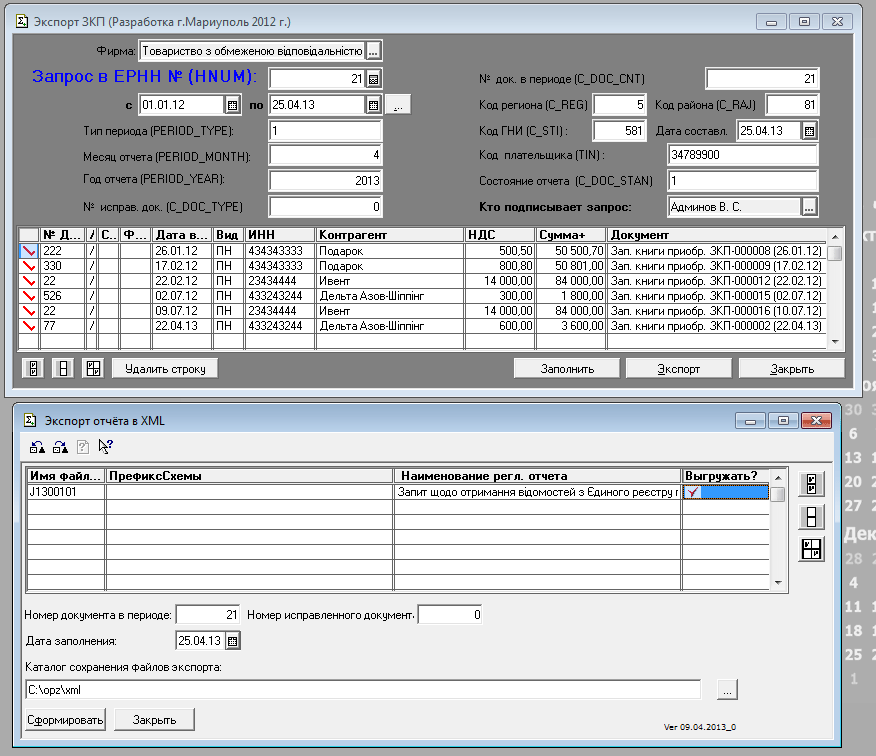This screenshot has width=876, height=756.
Task: Open calendar for end date 25.04.13
Action: pos(374,104)
